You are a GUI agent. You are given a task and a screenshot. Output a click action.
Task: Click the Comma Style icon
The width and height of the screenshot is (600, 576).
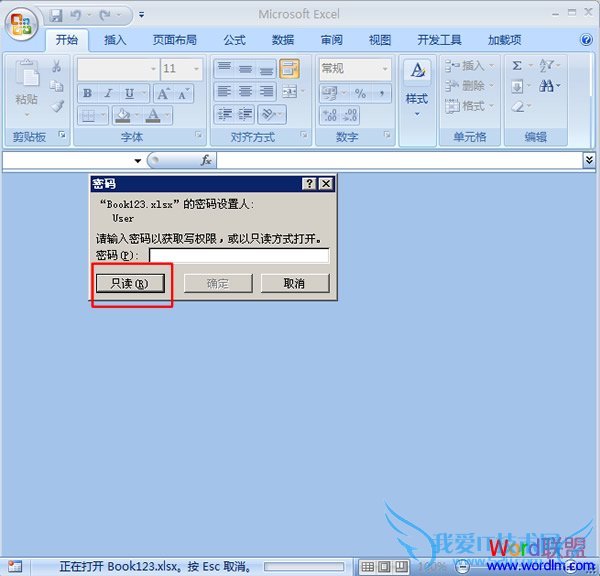pyautogui.click(x=382, y=93)
